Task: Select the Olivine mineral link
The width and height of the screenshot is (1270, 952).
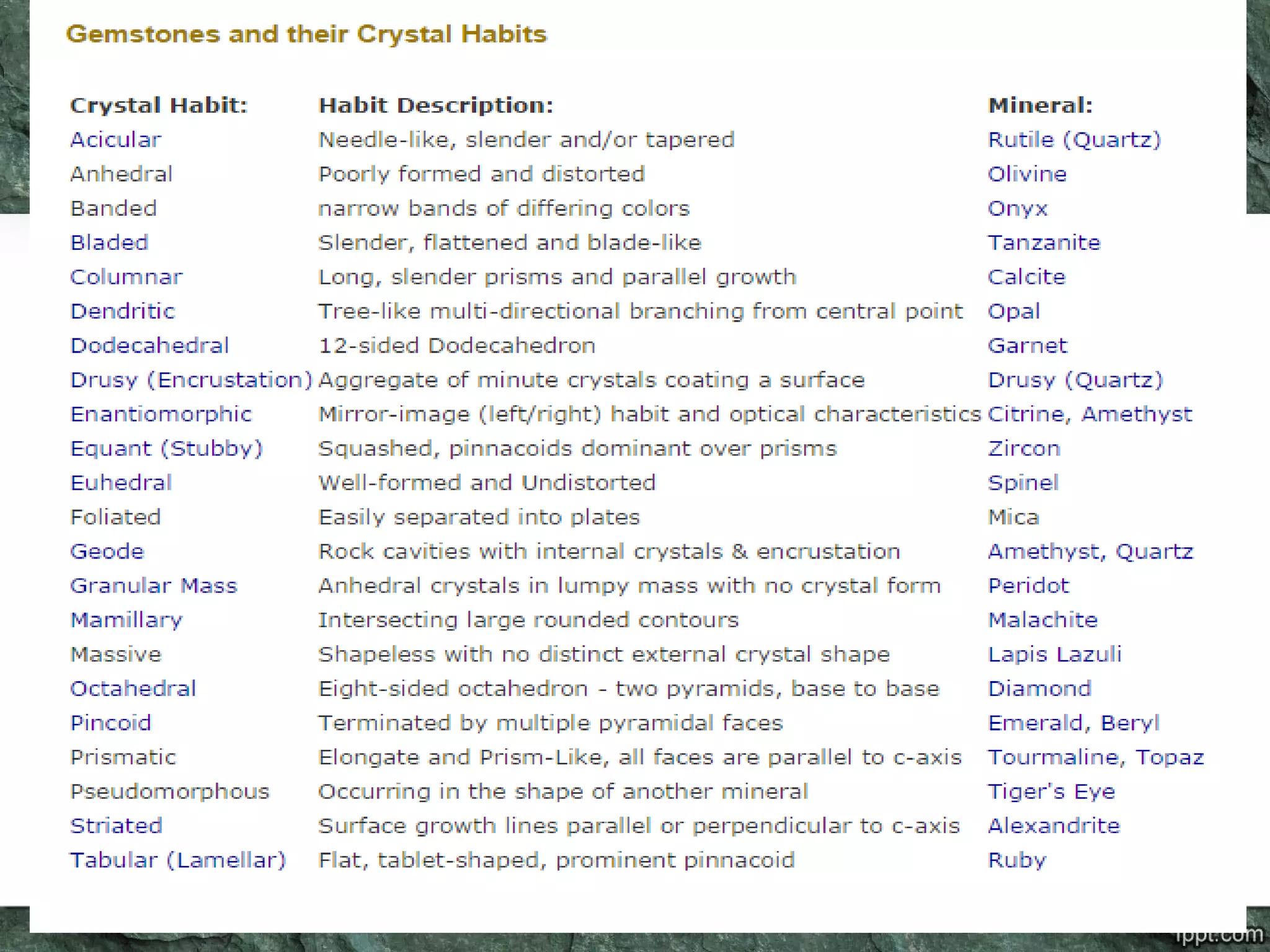Action: click(1027, 174)
